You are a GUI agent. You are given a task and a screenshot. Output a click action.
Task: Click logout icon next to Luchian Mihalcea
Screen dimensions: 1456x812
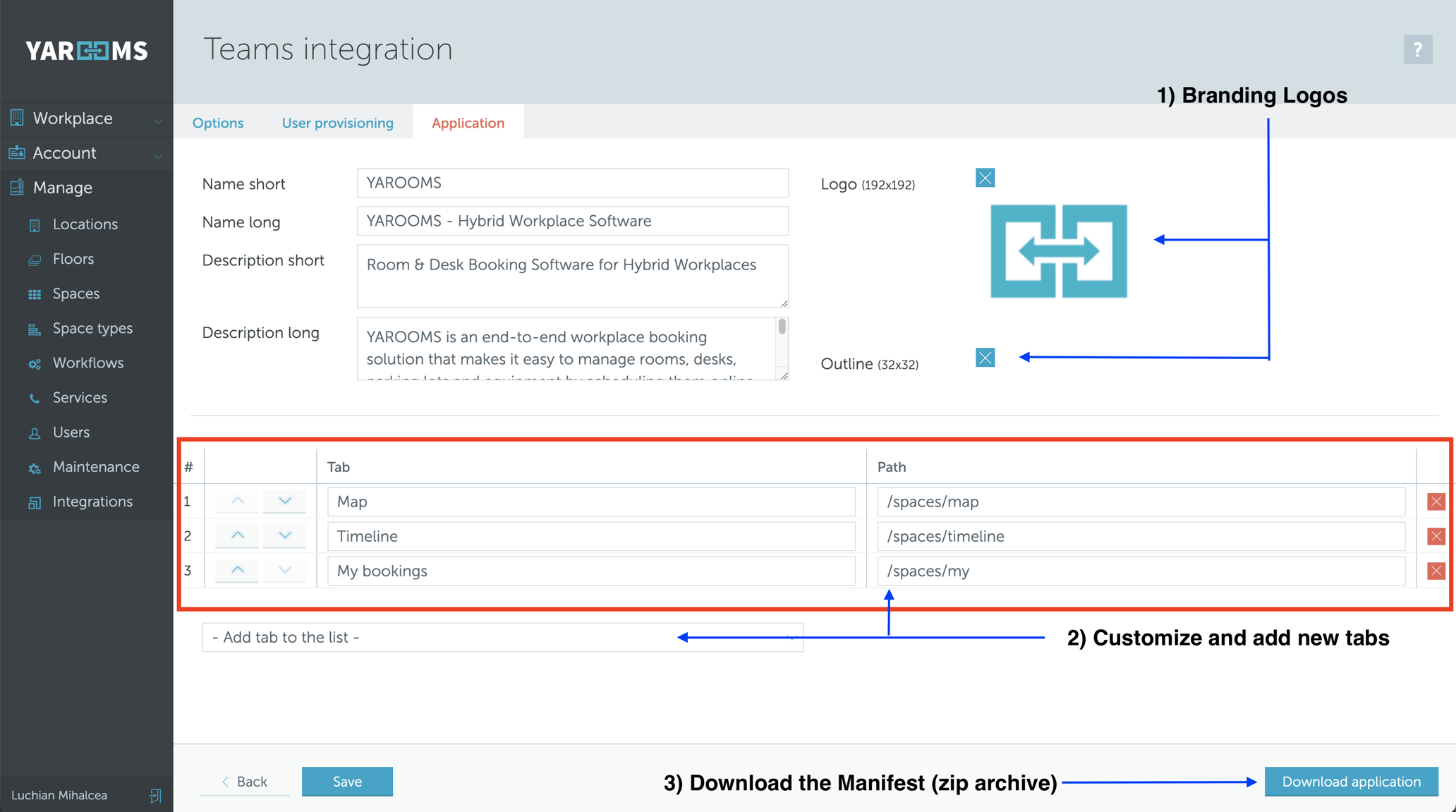(155, 795)
